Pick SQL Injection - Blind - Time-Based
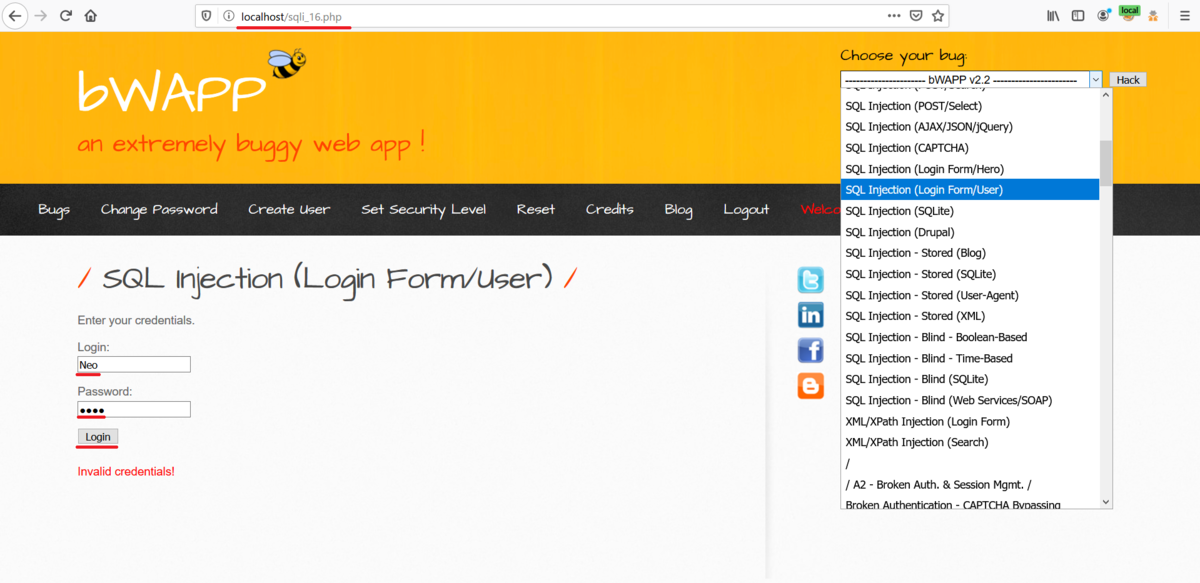 [x=970, y=358]
